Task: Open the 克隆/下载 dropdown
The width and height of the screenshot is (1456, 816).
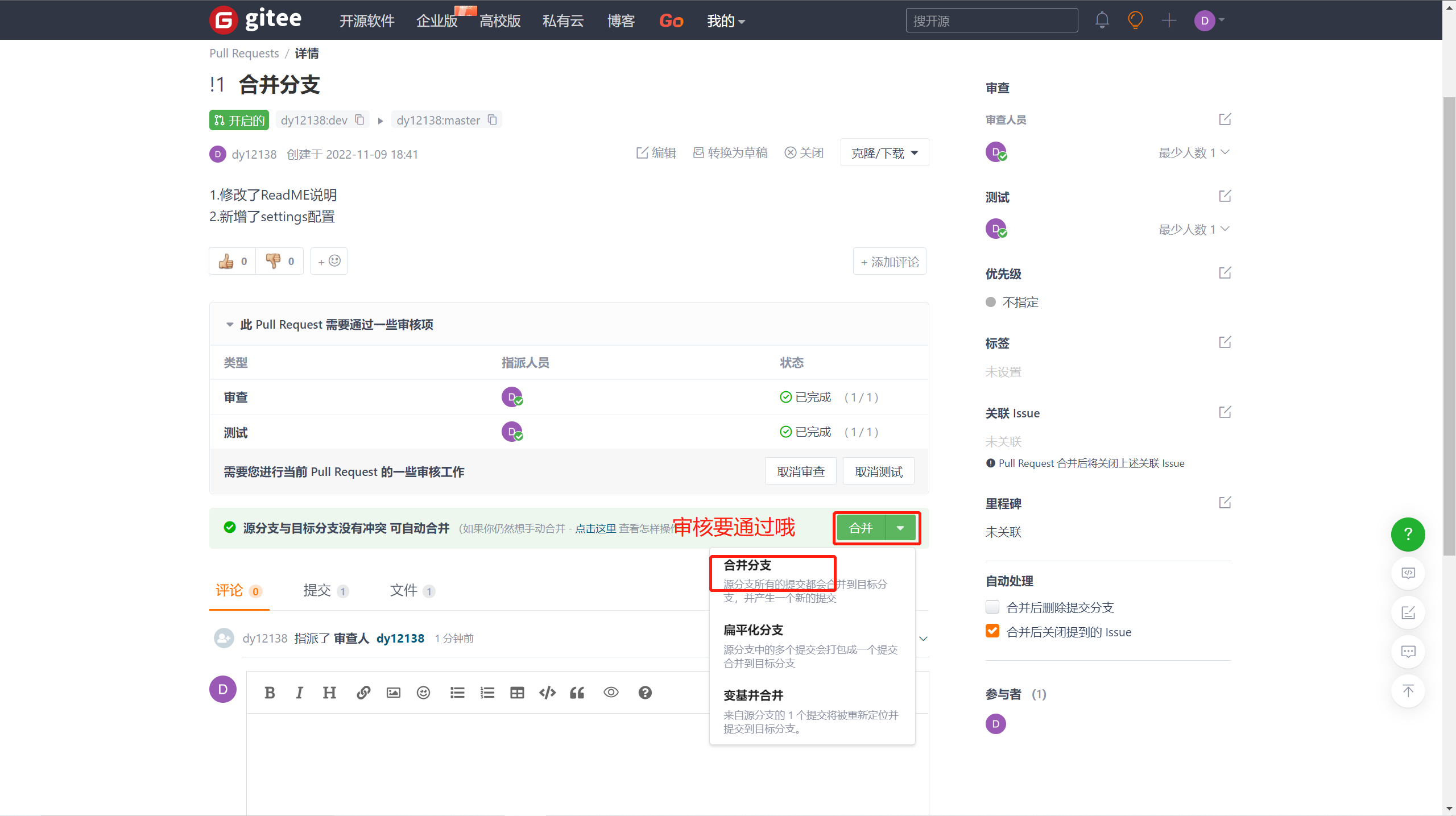Action: (x=884, y=153)
